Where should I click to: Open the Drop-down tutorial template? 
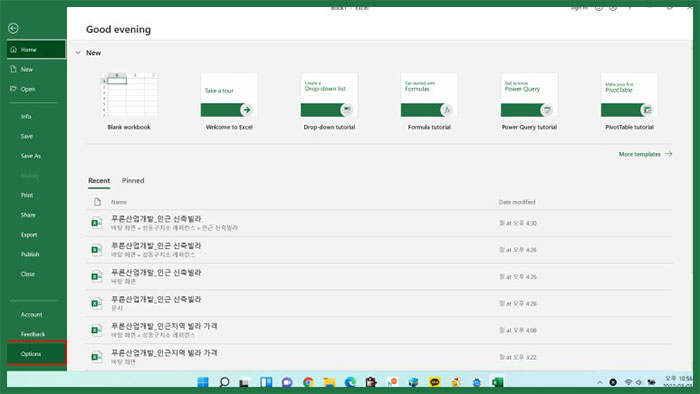click(x=329, y=101)
